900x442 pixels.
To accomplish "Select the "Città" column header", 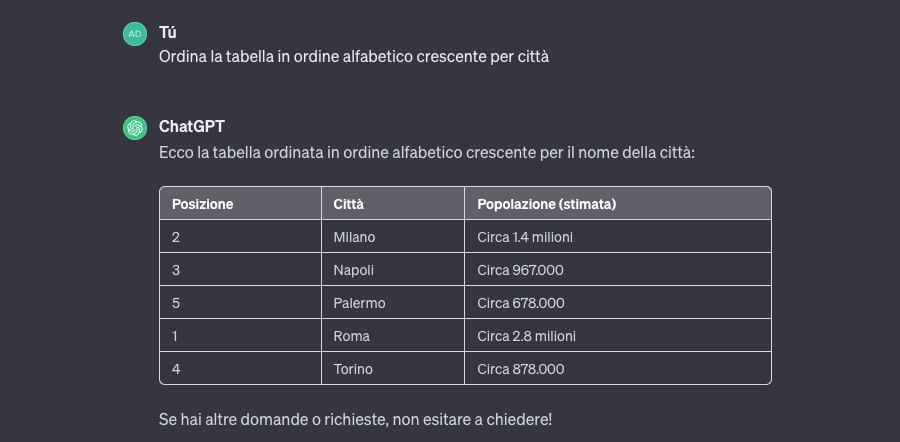I will [x=349, y=204].
